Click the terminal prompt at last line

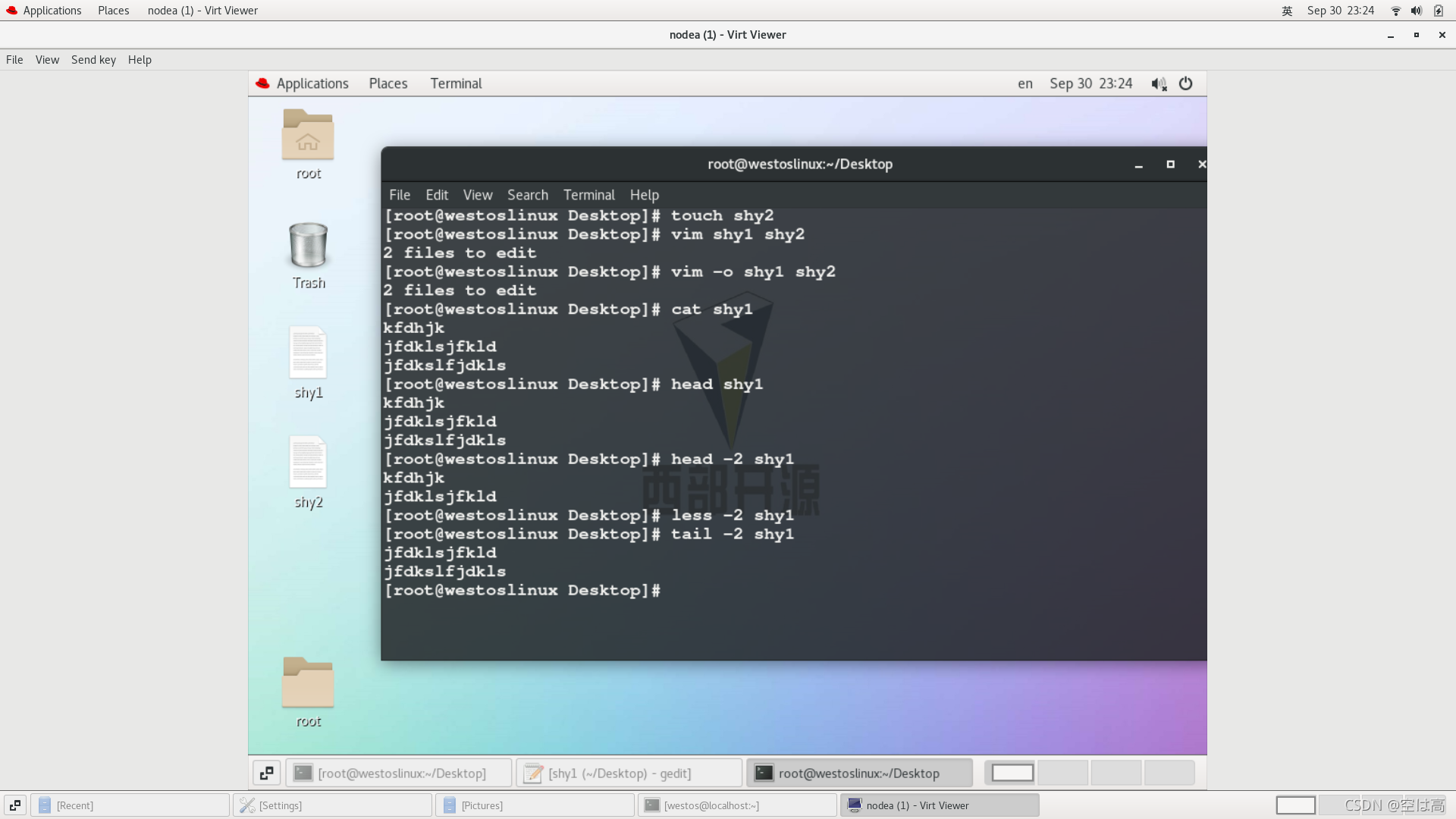click(522, 591)
